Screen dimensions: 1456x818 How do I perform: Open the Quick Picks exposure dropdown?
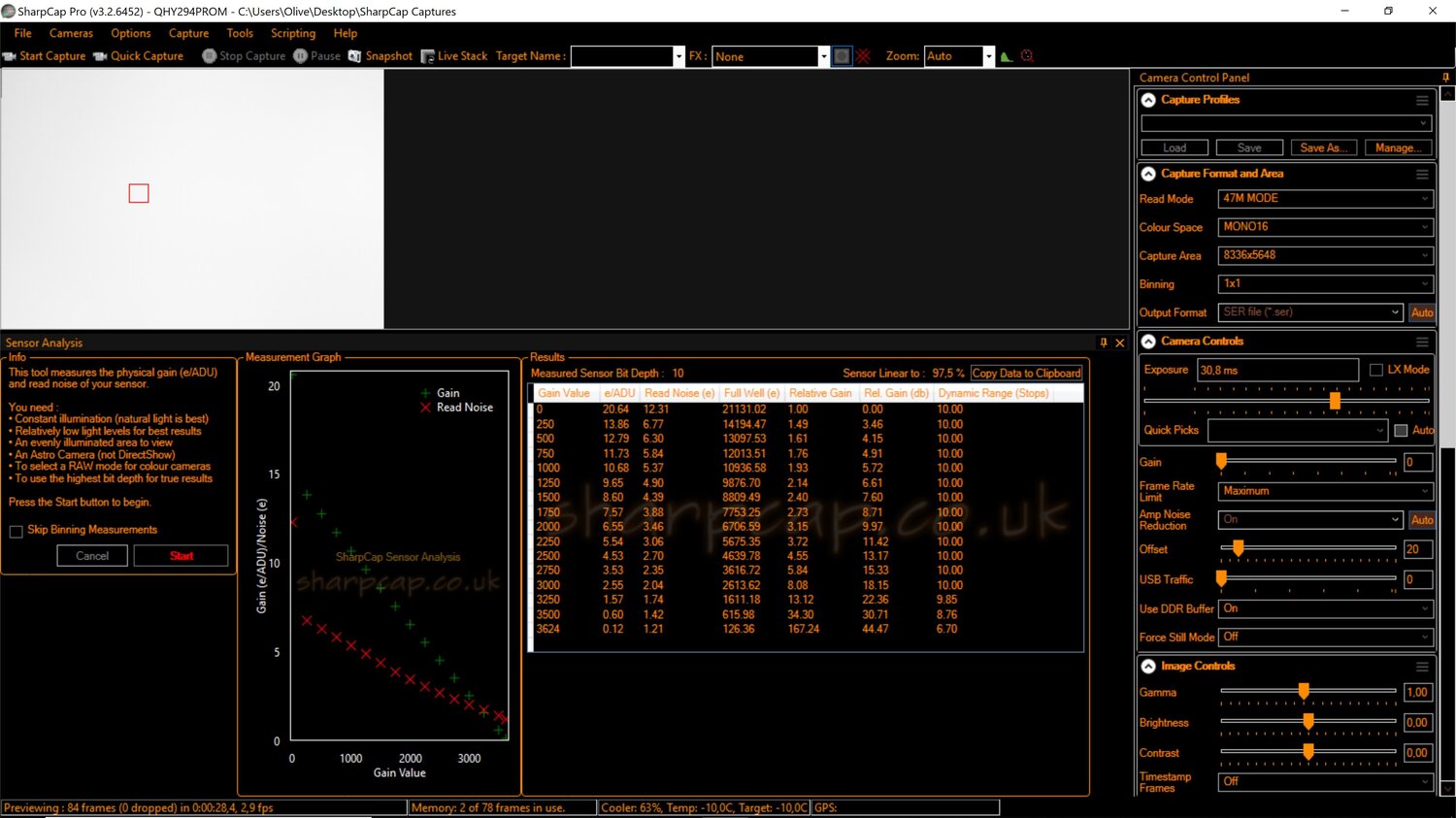pos(1298,431)
